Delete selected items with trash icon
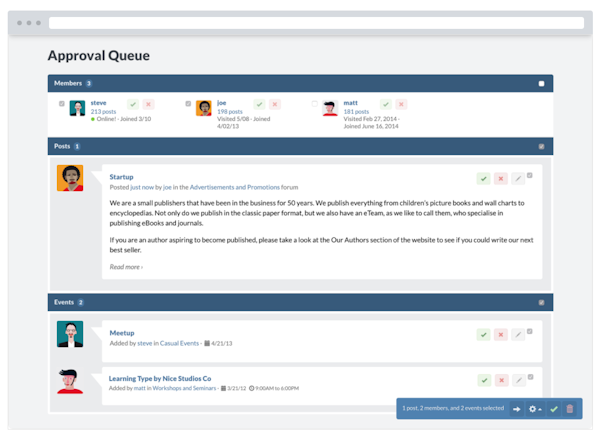The image size is (600, 432). coord(570,409)
